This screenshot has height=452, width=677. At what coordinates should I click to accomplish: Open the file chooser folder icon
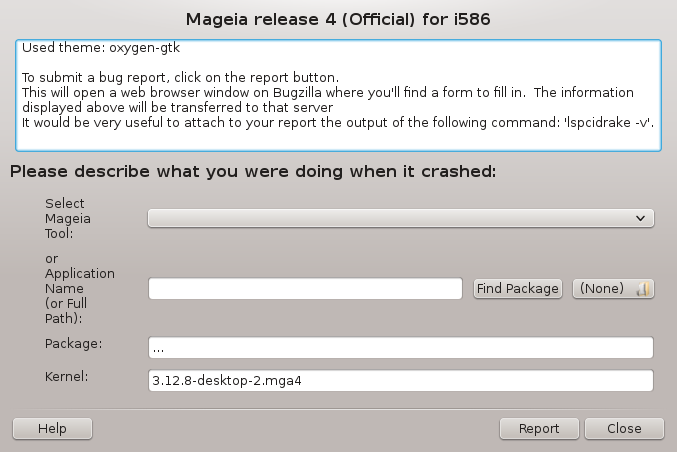pyautogui.click(x=644, y=289)
